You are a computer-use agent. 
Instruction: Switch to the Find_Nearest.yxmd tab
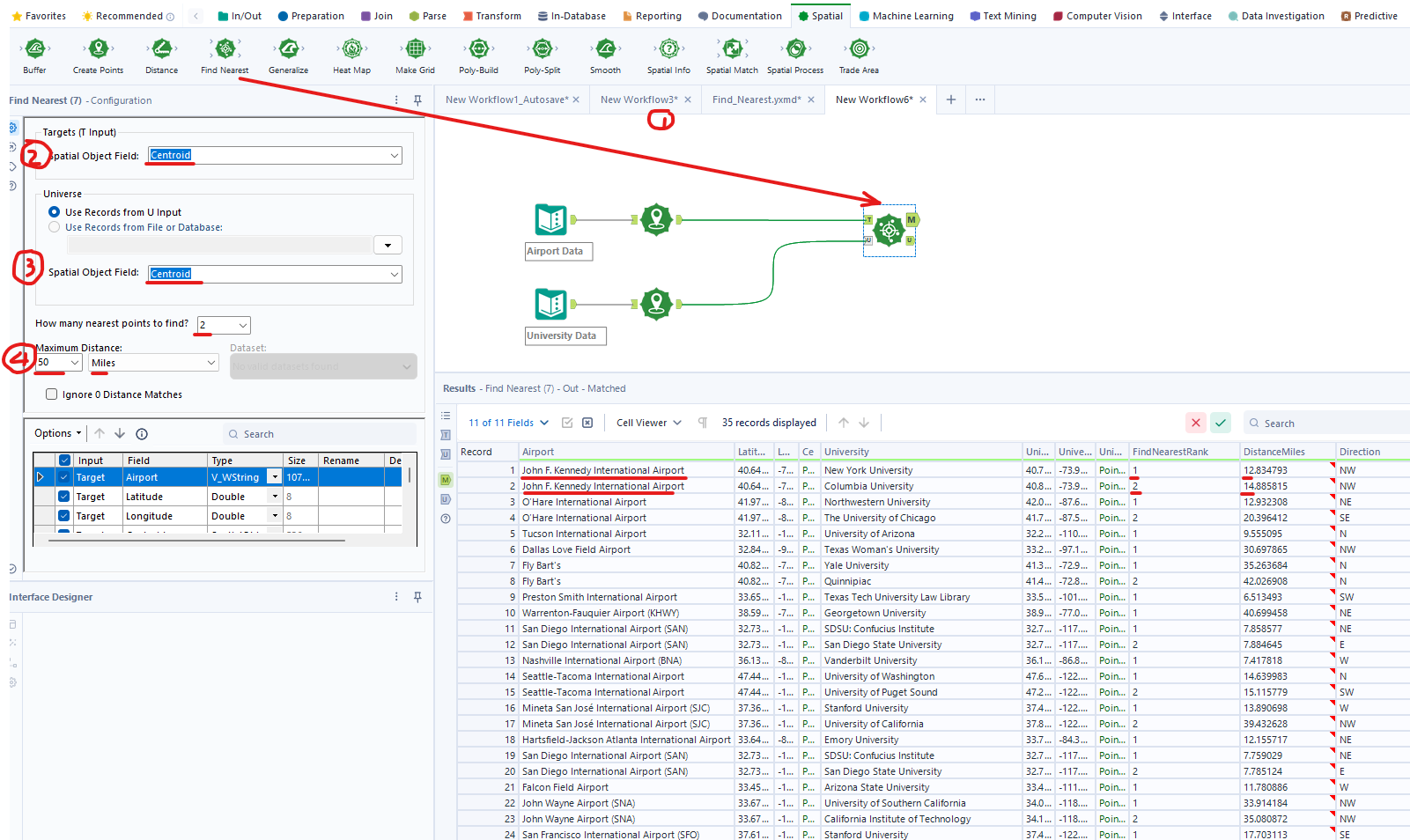[x=756, y=99]
